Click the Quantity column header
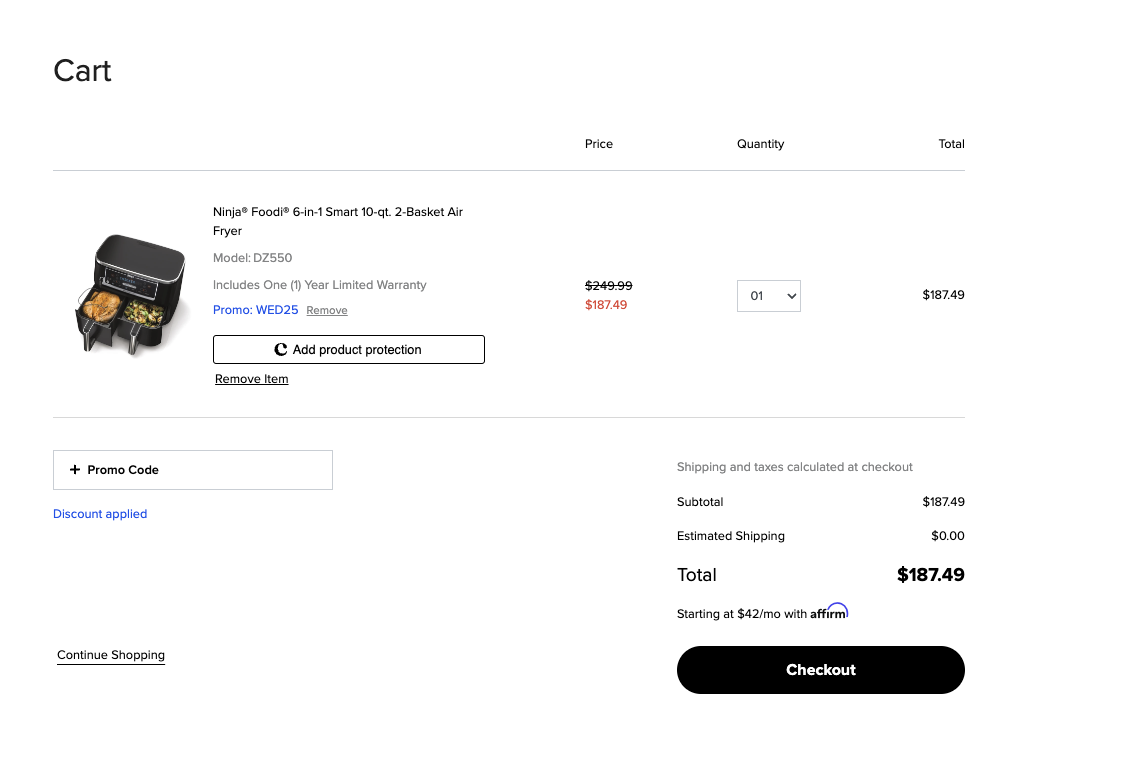 click(x=760, y=144)
